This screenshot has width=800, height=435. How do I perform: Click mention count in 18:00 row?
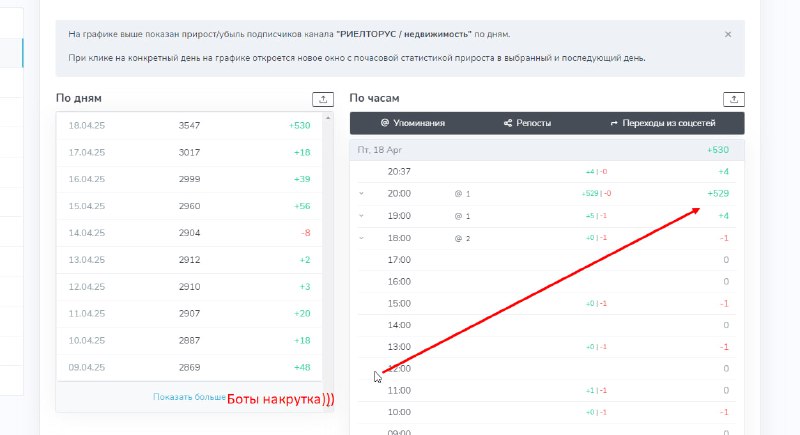pyautogui.click(x=462, y=238)
